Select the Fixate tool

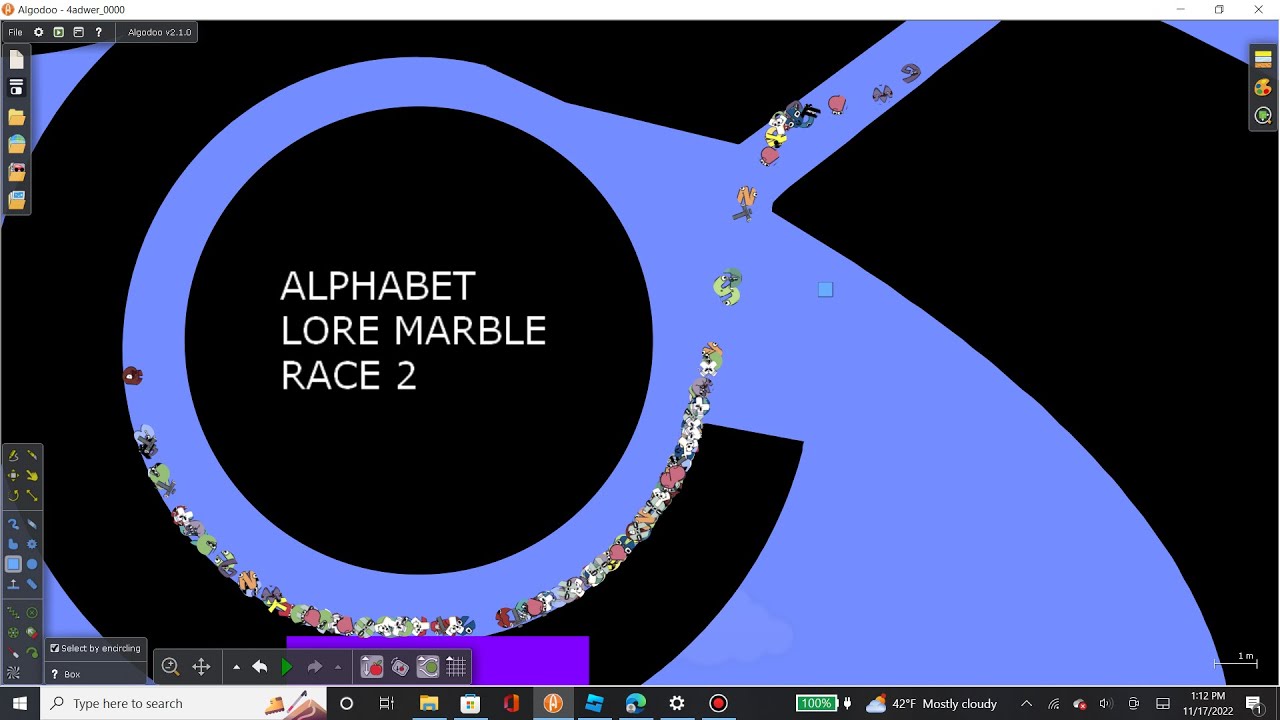(32, 612)
